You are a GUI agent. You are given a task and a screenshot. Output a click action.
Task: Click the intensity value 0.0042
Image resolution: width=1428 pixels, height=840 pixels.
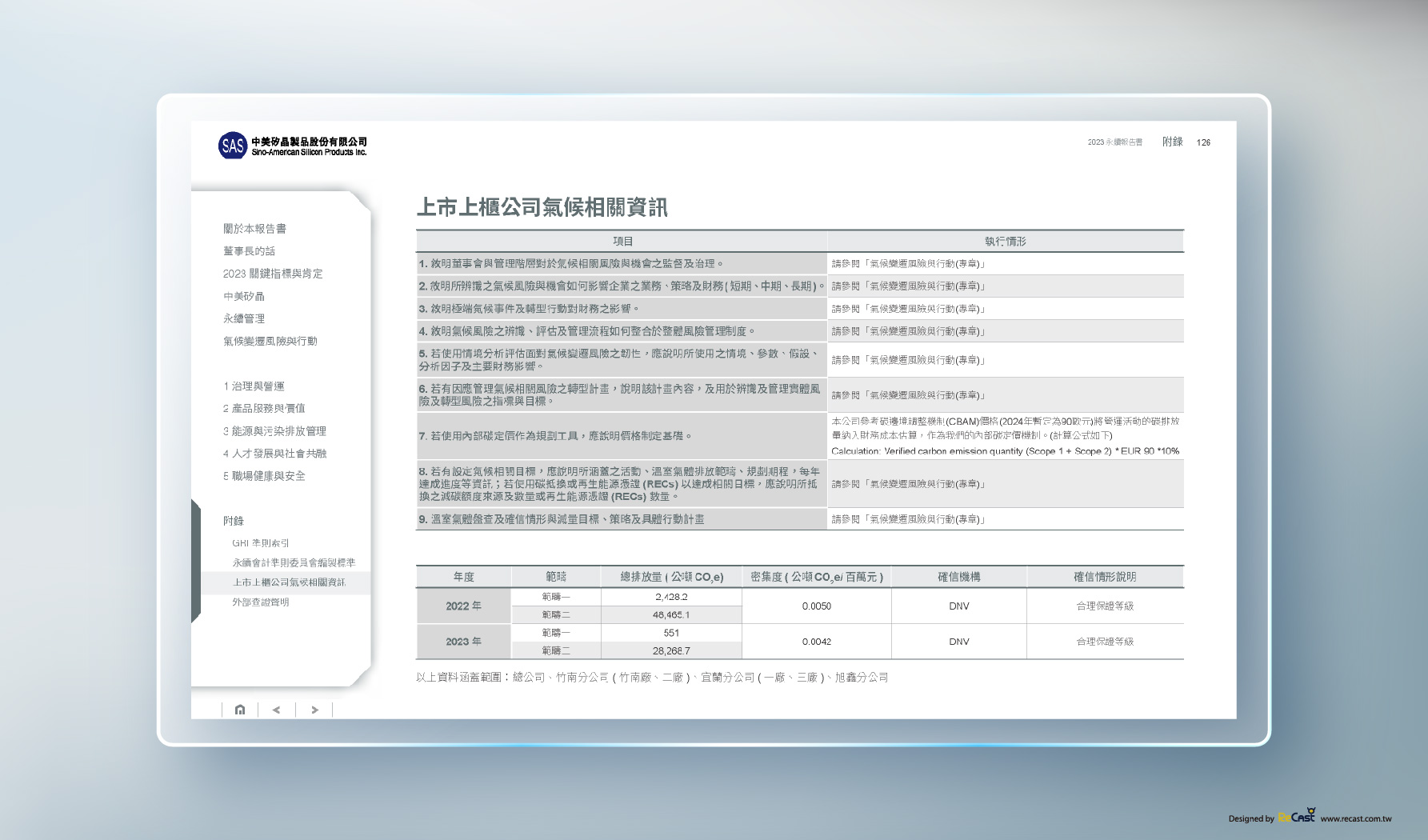point(817,642)
